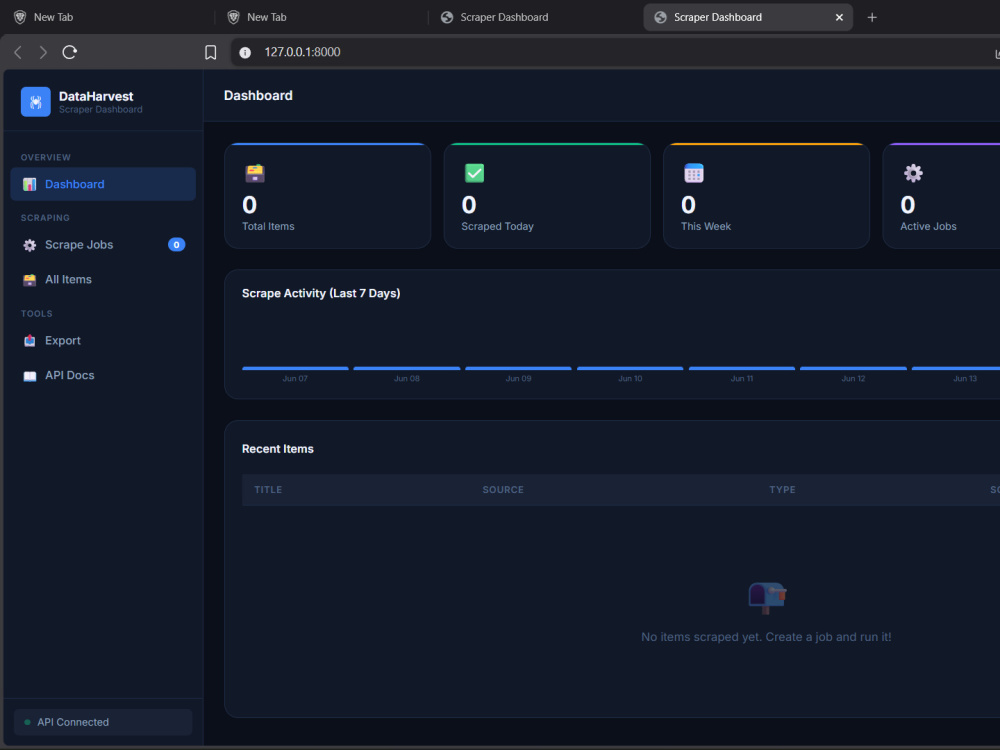Screen dimensions: 1000x750
Task: Click the Recent Items heading
Action: (278, 449)
